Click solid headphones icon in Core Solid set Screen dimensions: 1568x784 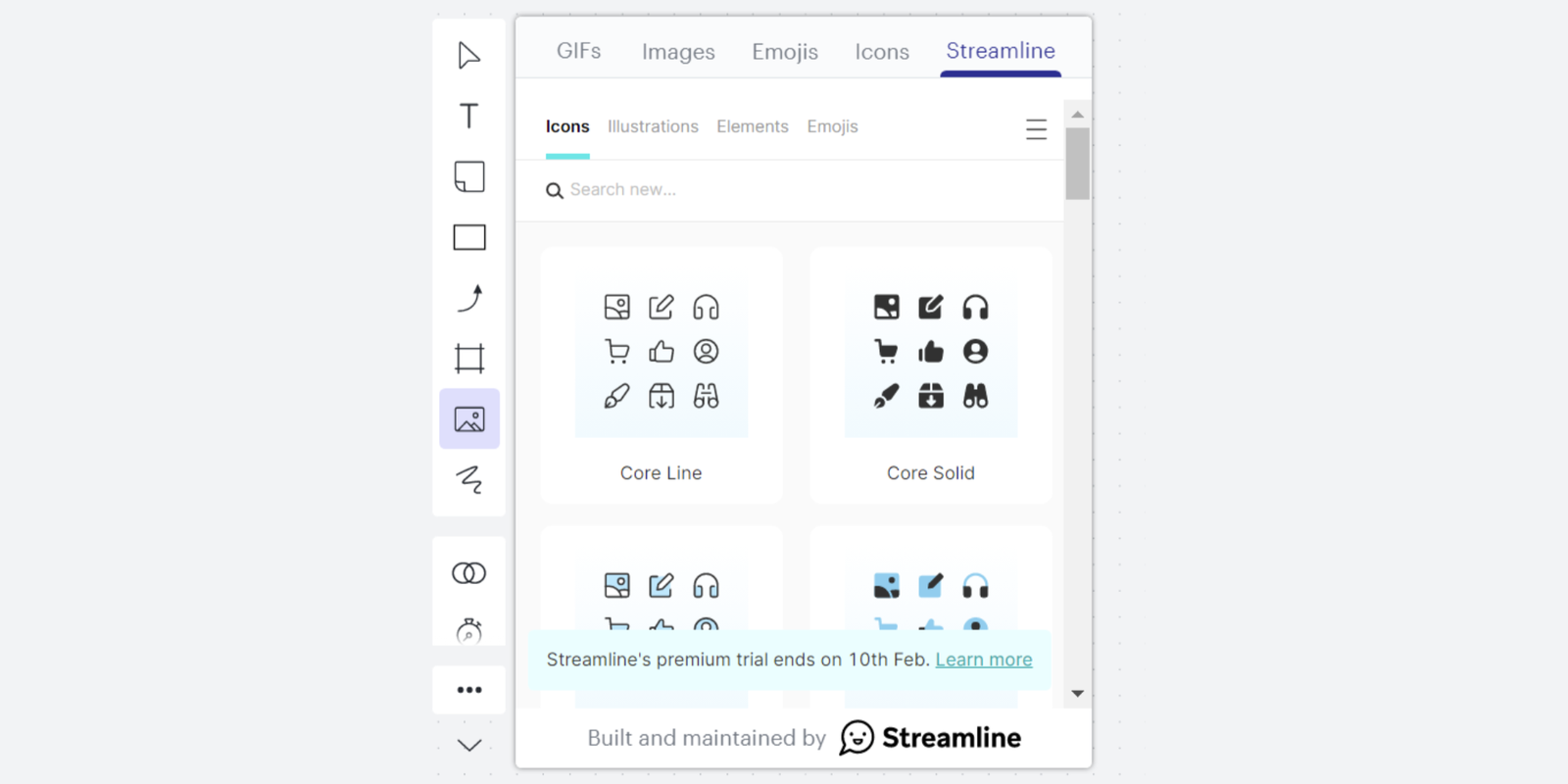point(975,308)
